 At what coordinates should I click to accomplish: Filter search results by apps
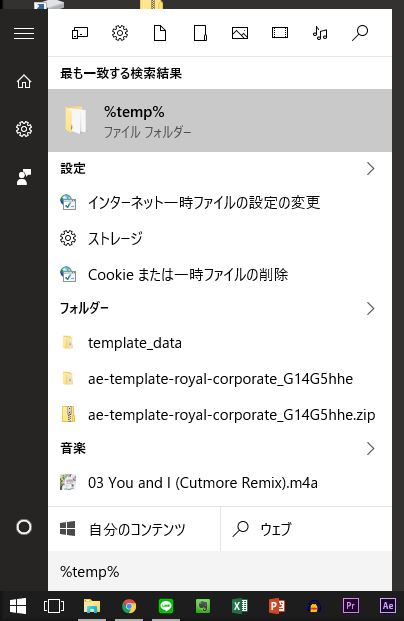pos(80,33)
